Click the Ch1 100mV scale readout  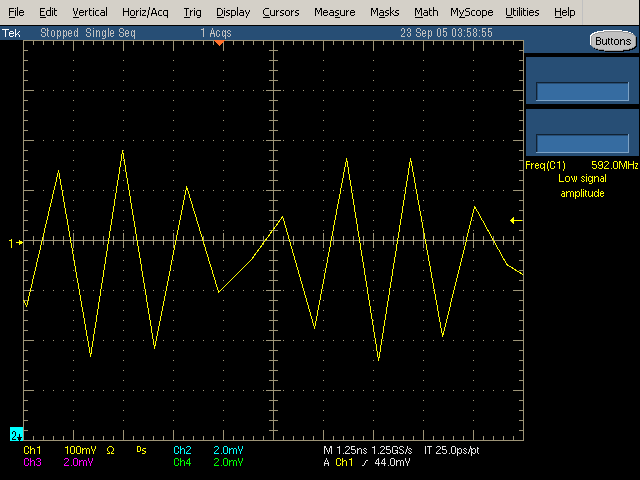click(68, 451)
